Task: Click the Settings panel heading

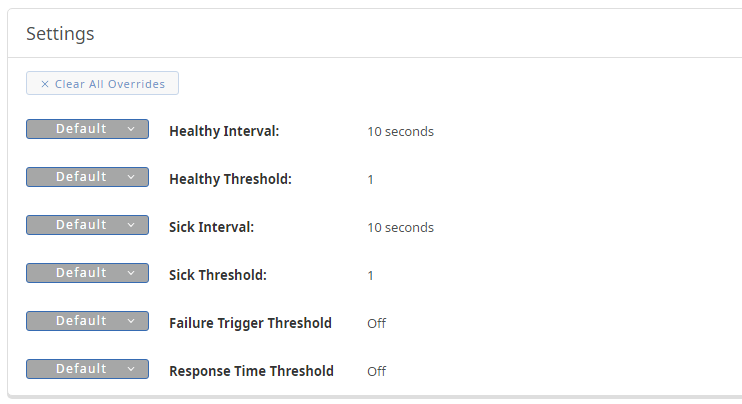Action: pyautogui.click(x=60, y=34)
